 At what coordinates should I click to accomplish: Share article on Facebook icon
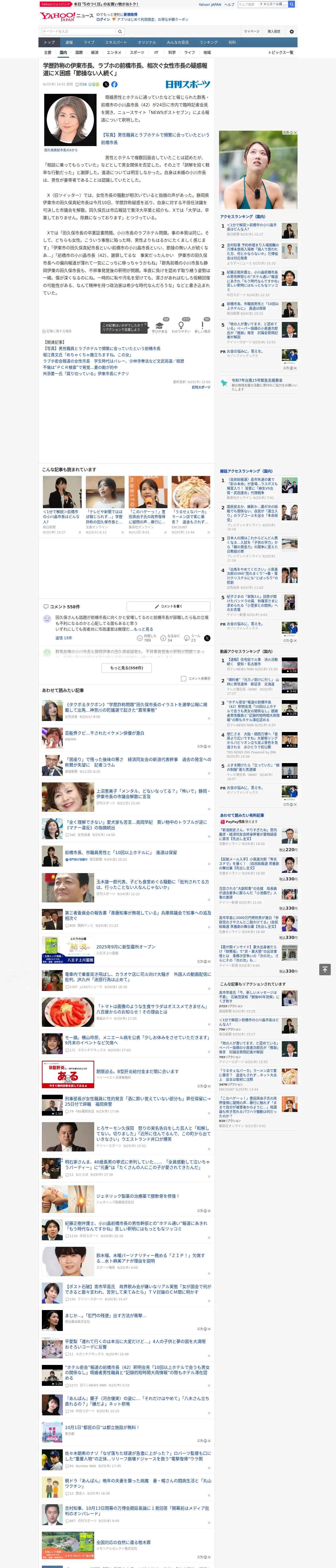(x=114, y=85)
